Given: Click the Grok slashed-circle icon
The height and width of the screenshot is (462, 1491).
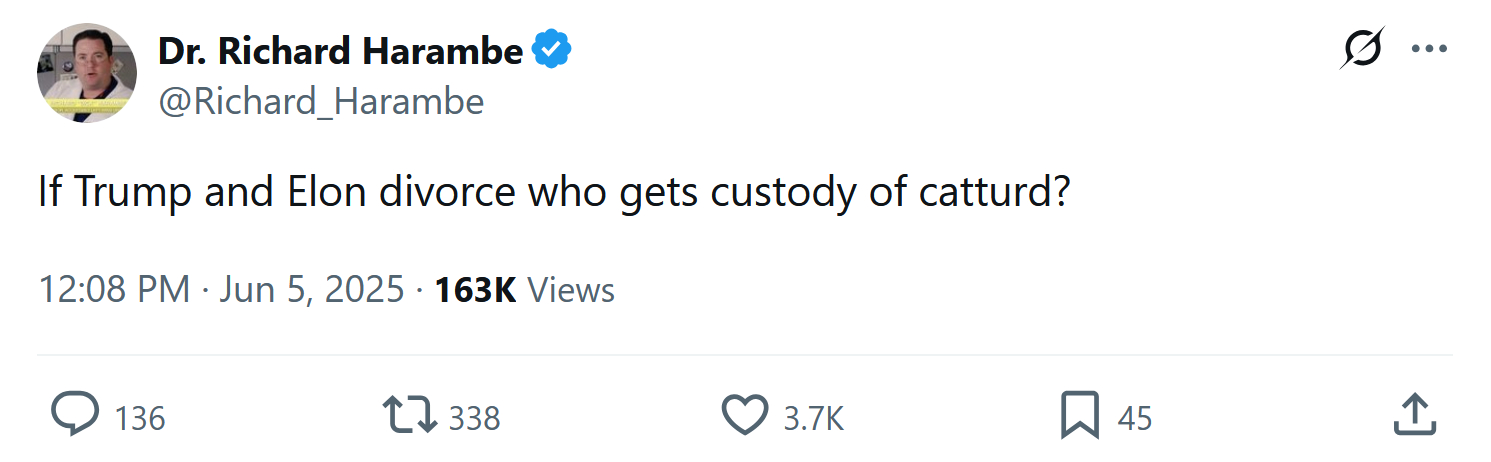Looking at the screenshot, I should coord(1362,48).
